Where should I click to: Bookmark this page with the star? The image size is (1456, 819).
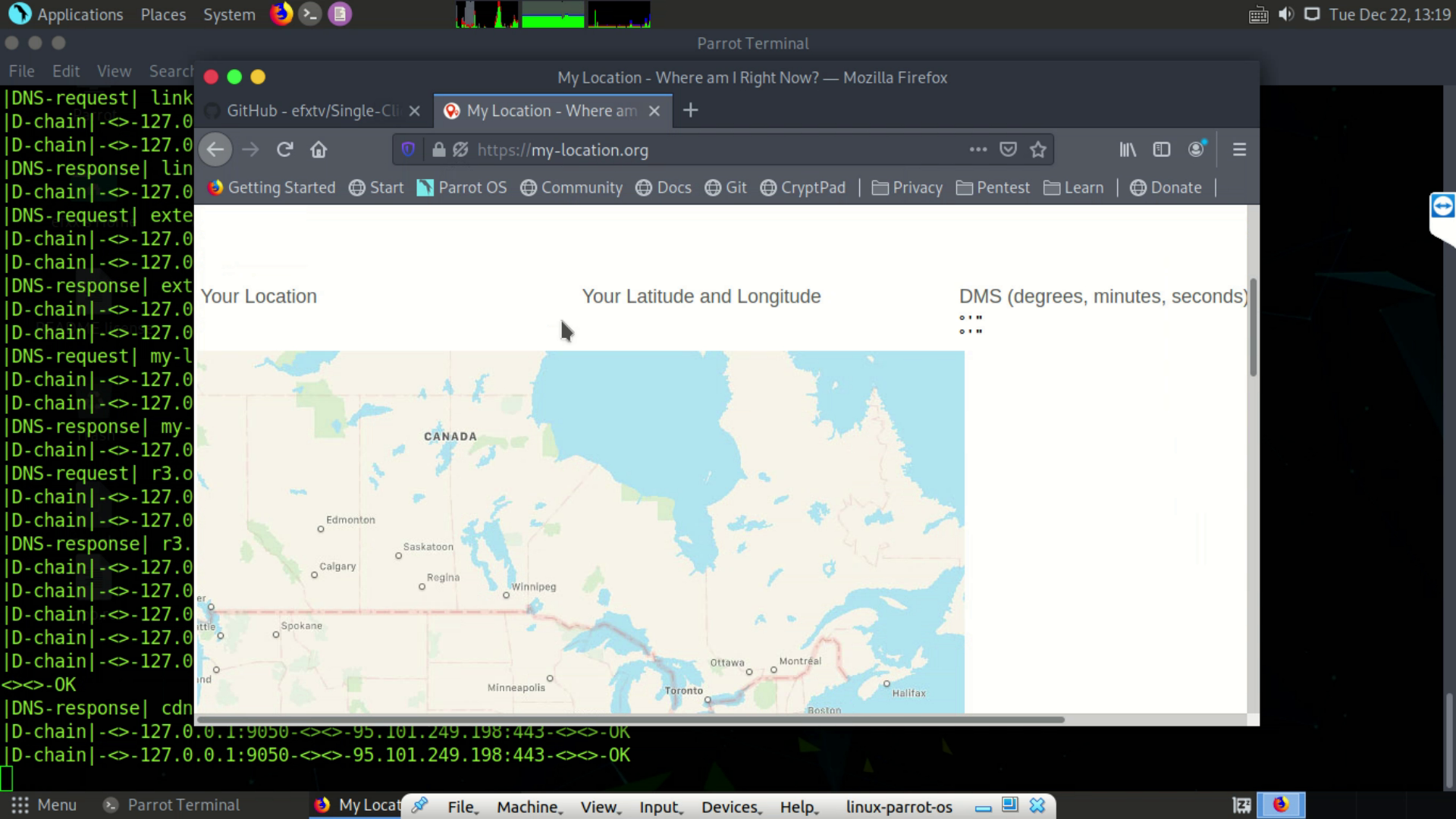pos(1038,149)
